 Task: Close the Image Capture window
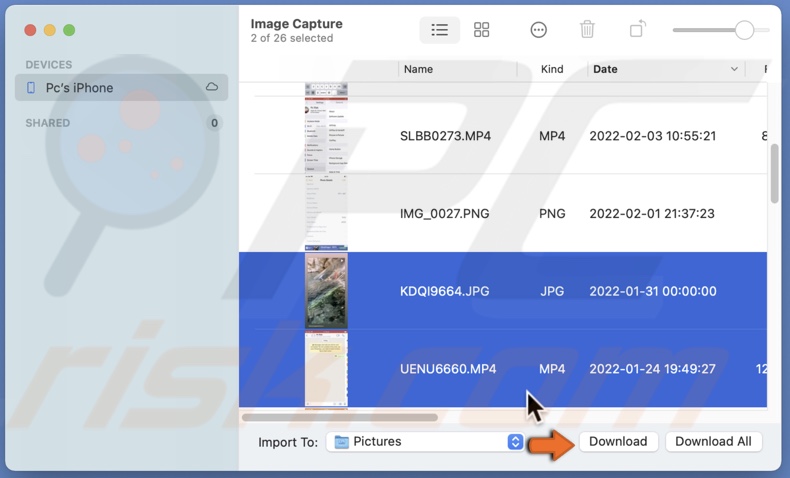pyautogui.click(x=30, y=30)
